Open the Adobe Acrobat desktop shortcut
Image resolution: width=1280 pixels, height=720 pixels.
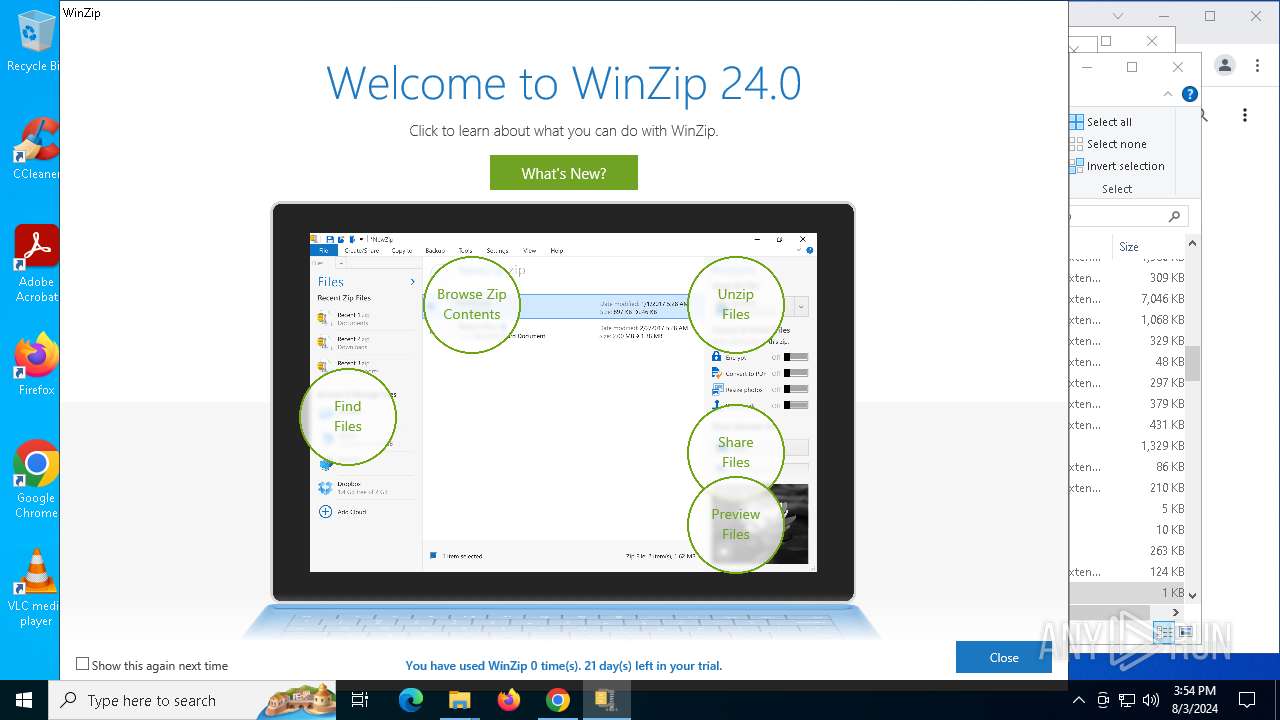pyautogui.click(x=36, y=263)
